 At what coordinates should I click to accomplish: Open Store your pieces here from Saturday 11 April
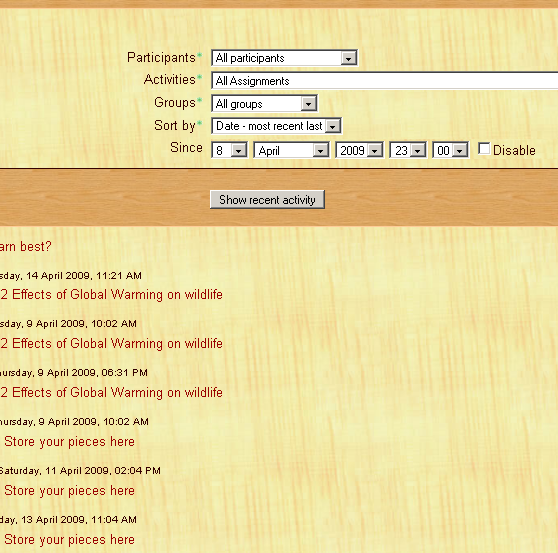[69, 491]
